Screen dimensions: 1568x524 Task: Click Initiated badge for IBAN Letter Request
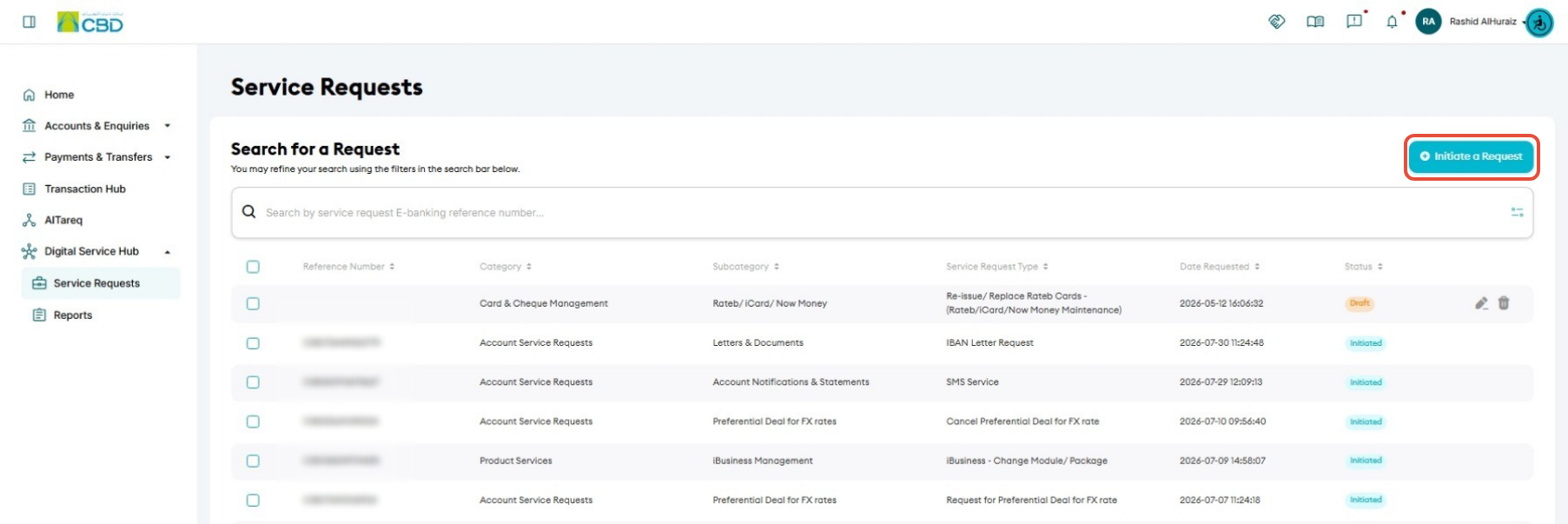(x=1366, y=343)
